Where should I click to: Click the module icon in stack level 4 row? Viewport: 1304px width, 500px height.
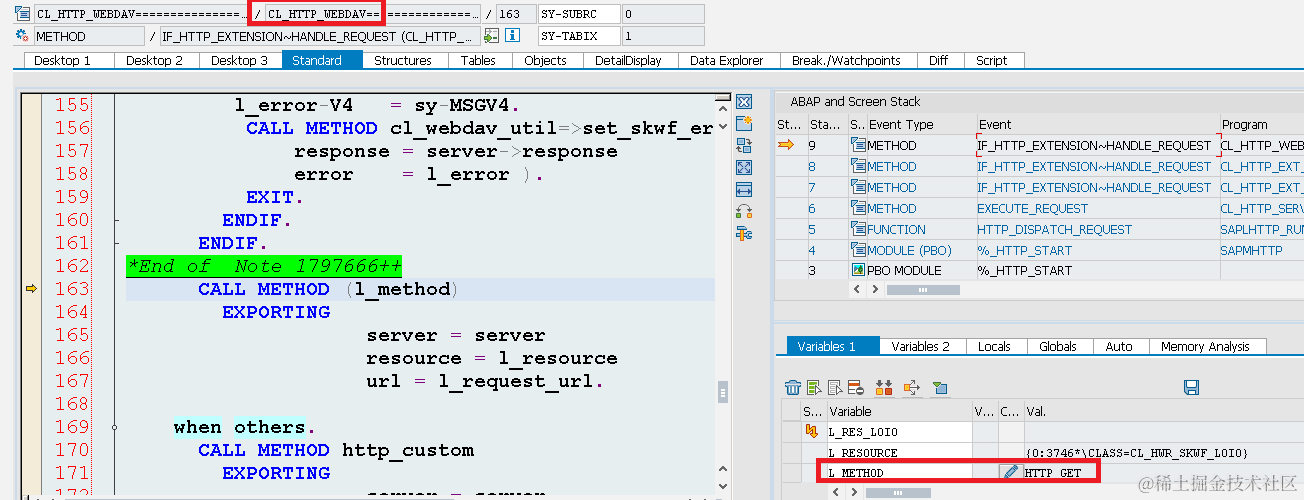[858, 250]
